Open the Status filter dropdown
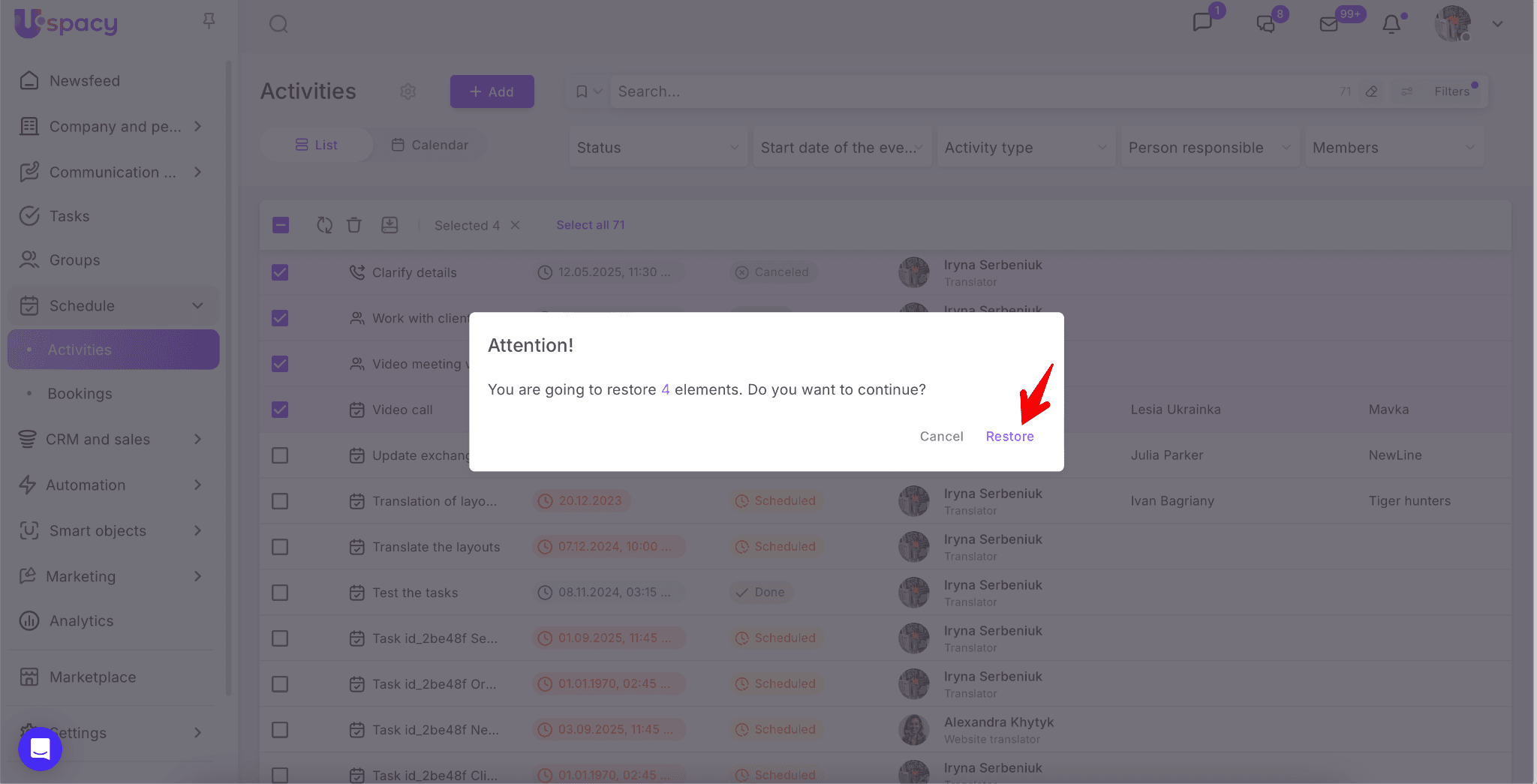Screen dimensions: 1537x784 click(658, 147)
